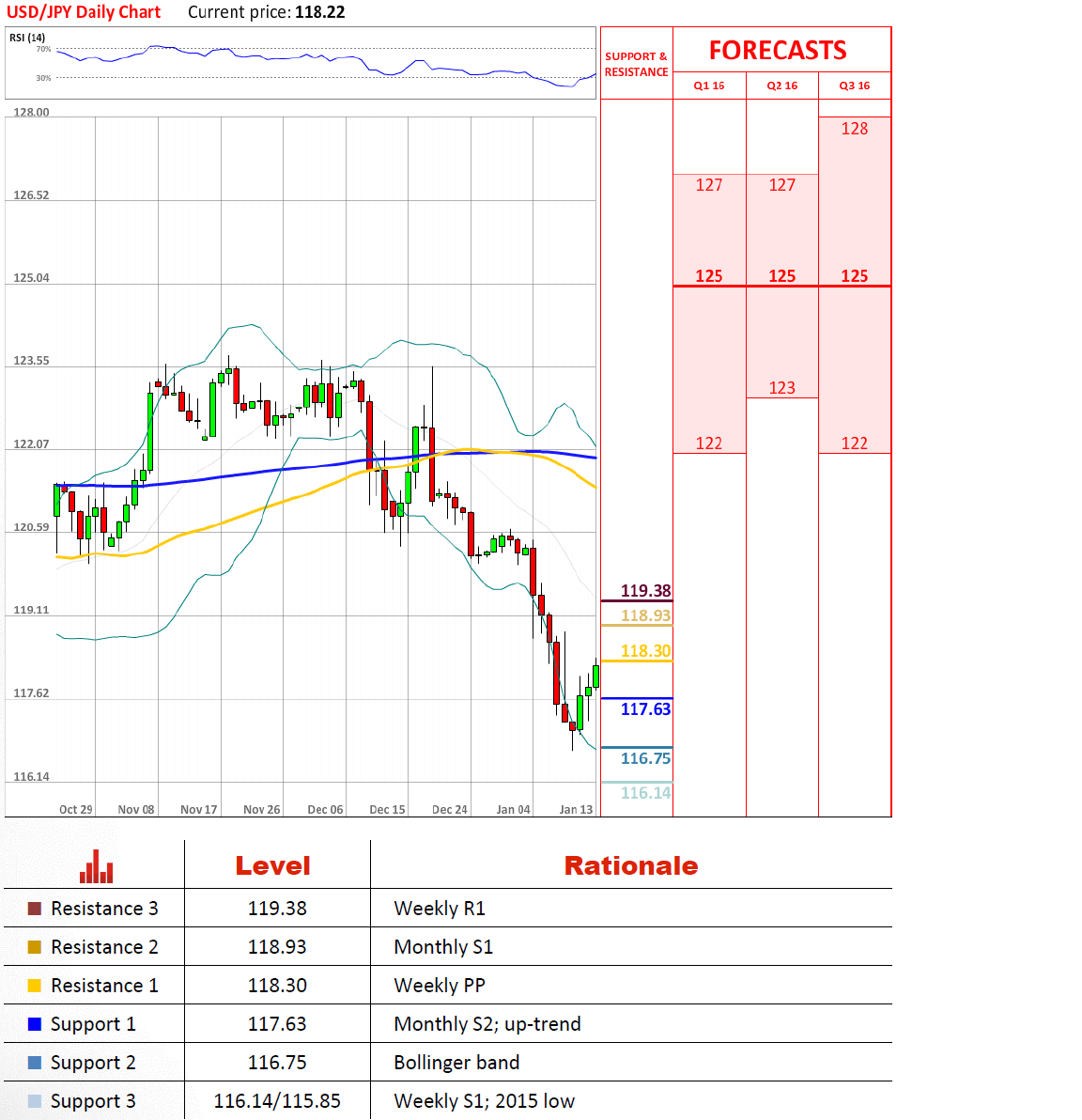Image resolution: width=1082 pixels, height=1120 pixels.
Task: Click the 'Jan 13' date axis label
Action: [576, 809]
